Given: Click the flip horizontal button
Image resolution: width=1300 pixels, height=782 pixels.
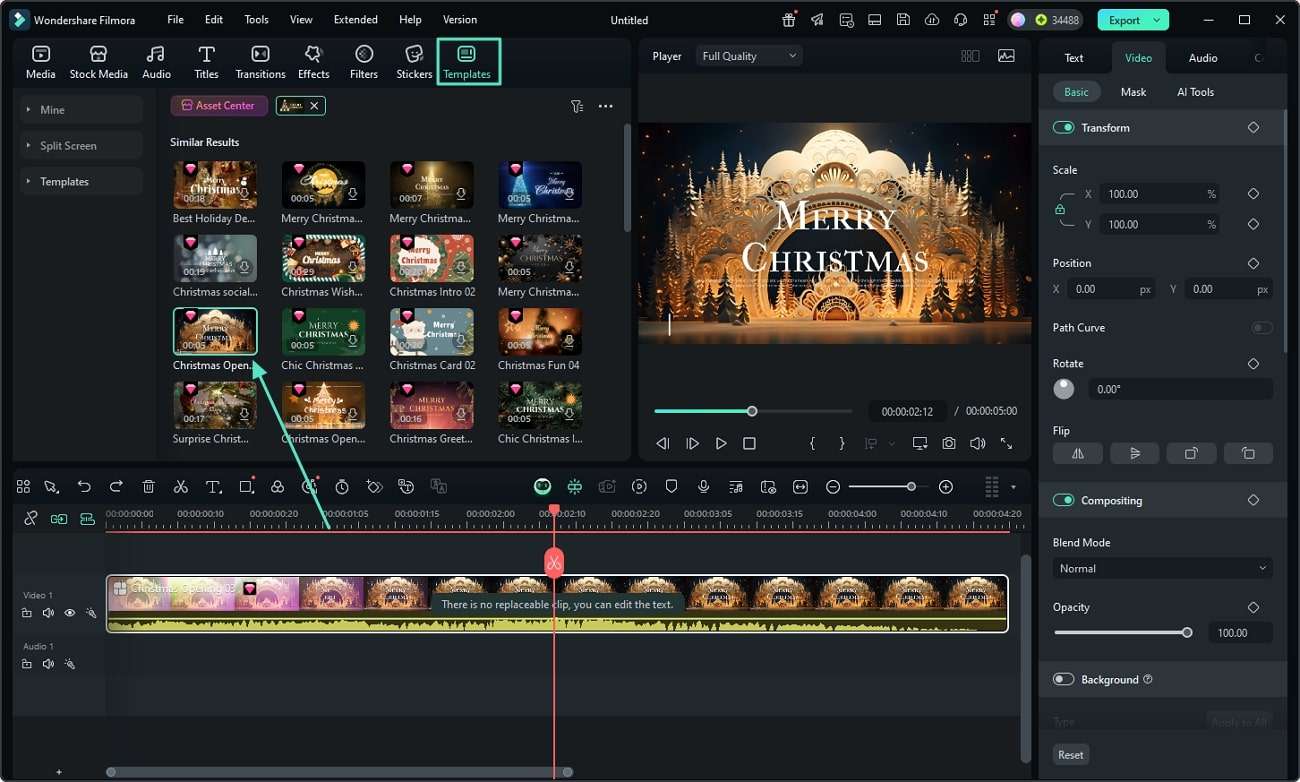Looking at the screenshot, I should pos(1078,453).
